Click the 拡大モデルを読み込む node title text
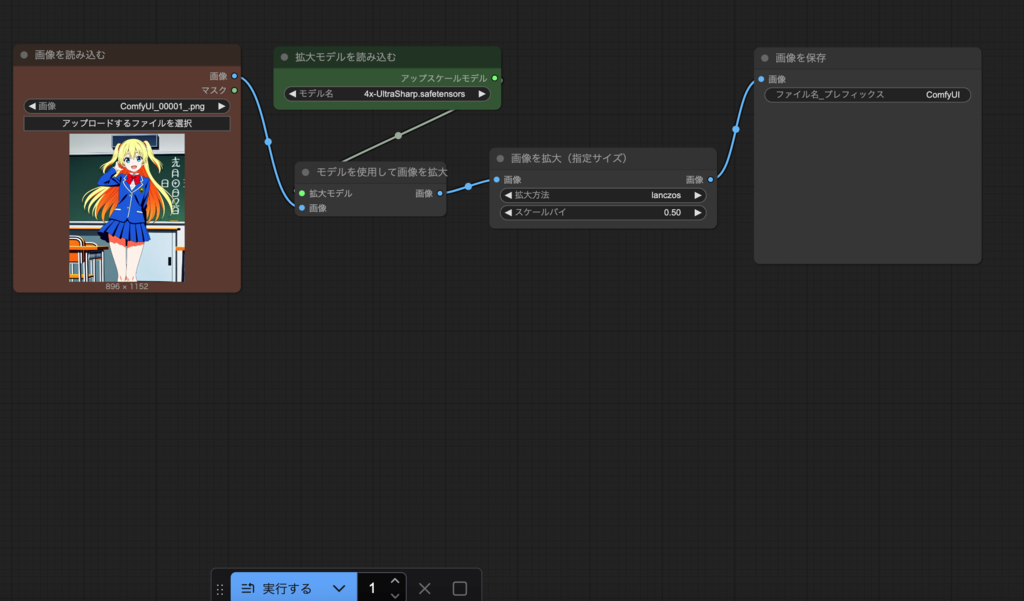This screenshot has height=601, width=1024. [x=345, y=57]
